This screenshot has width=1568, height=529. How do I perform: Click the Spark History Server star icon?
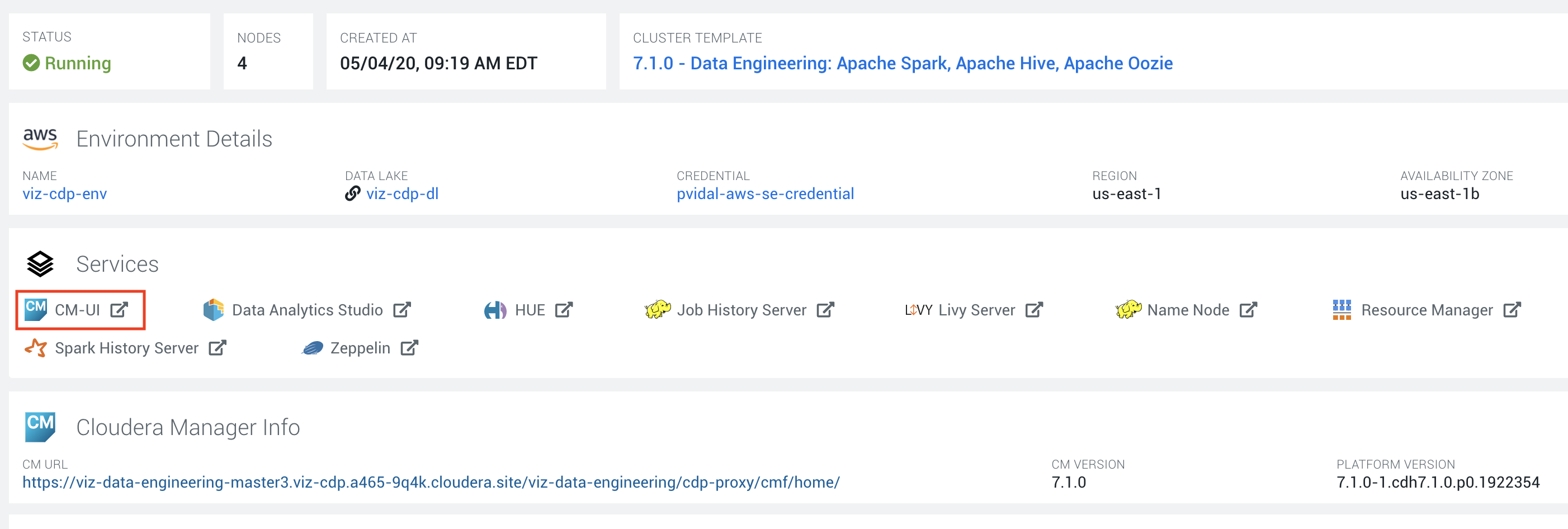point(35,348)
